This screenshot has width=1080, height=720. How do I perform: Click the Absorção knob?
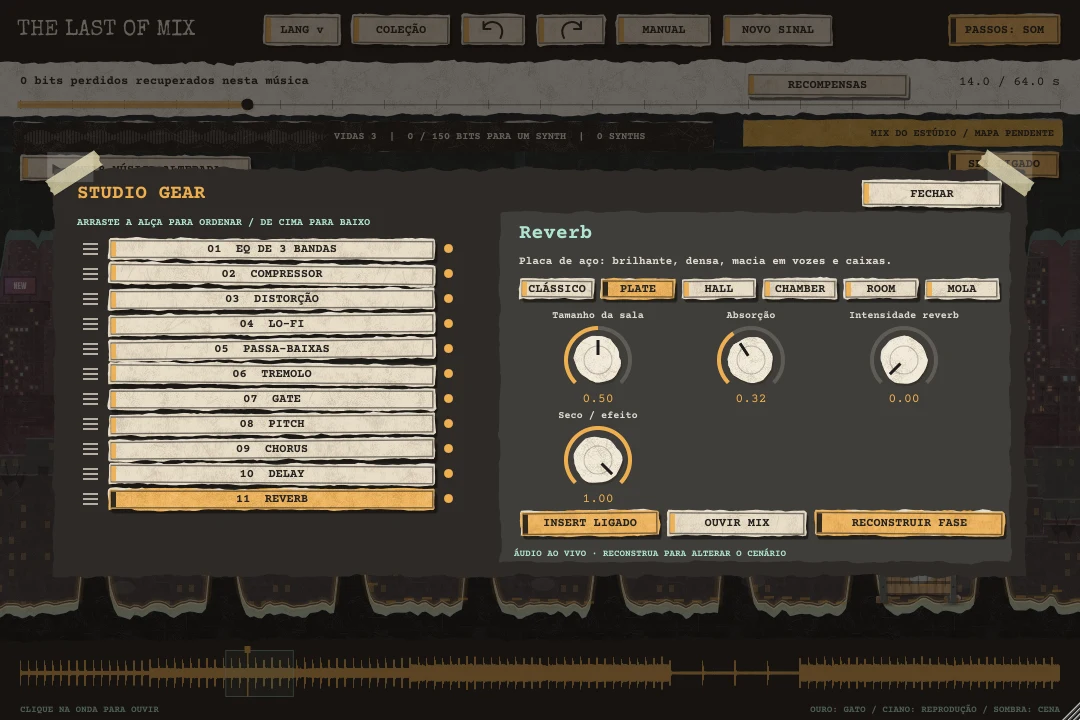click(x=750, y=359)
